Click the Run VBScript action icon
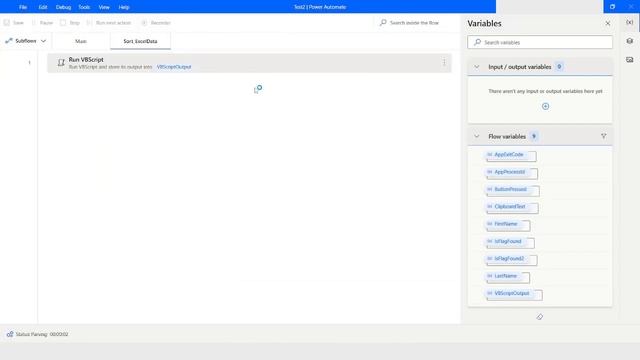The width and height of the screenshot is (640, 360). [x=61, y=62]
